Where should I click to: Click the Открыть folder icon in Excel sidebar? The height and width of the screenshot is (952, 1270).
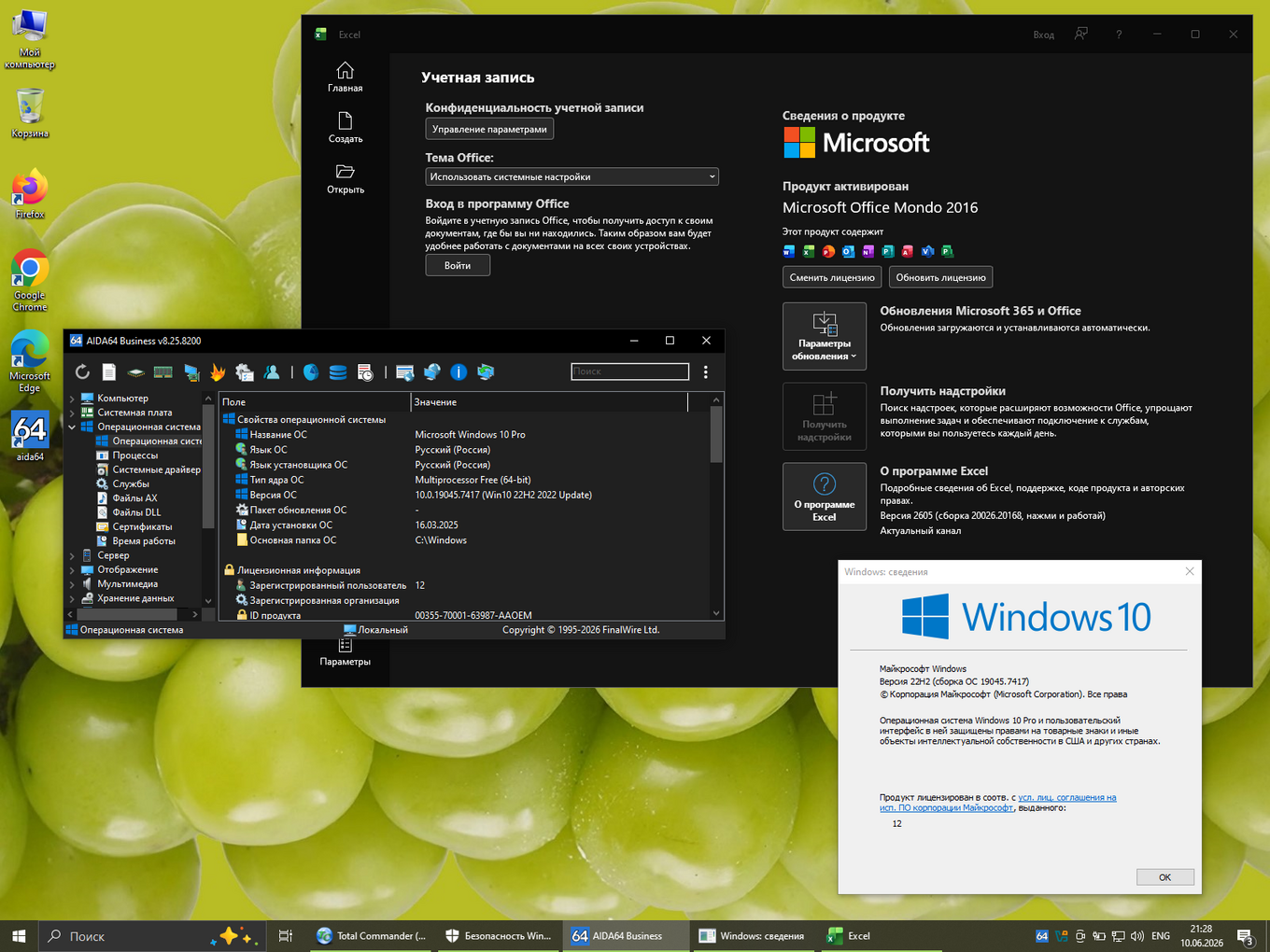[x=346, y=172]
